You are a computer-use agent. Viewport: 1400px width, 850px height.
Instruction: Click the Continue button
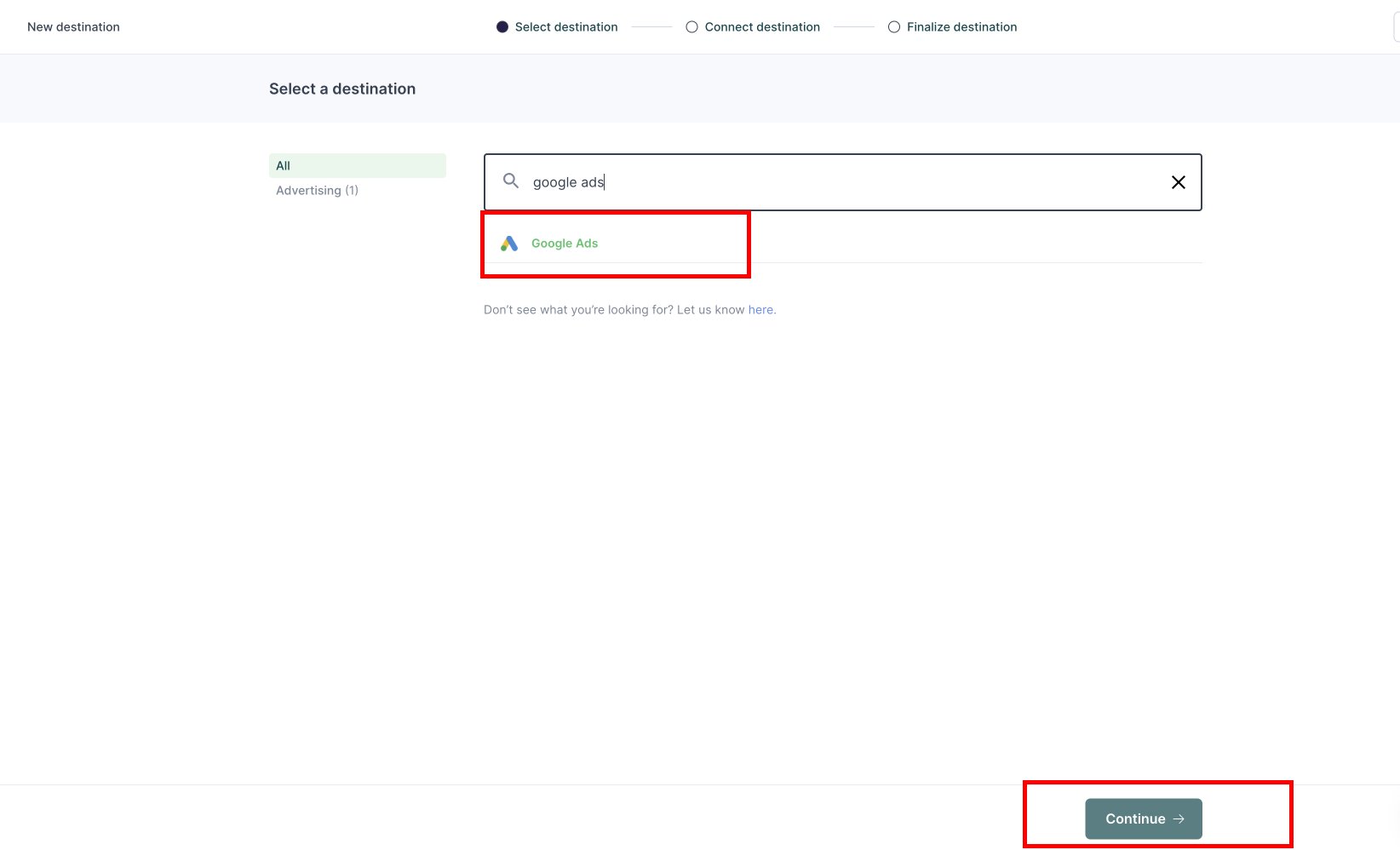click(1143, 818)
